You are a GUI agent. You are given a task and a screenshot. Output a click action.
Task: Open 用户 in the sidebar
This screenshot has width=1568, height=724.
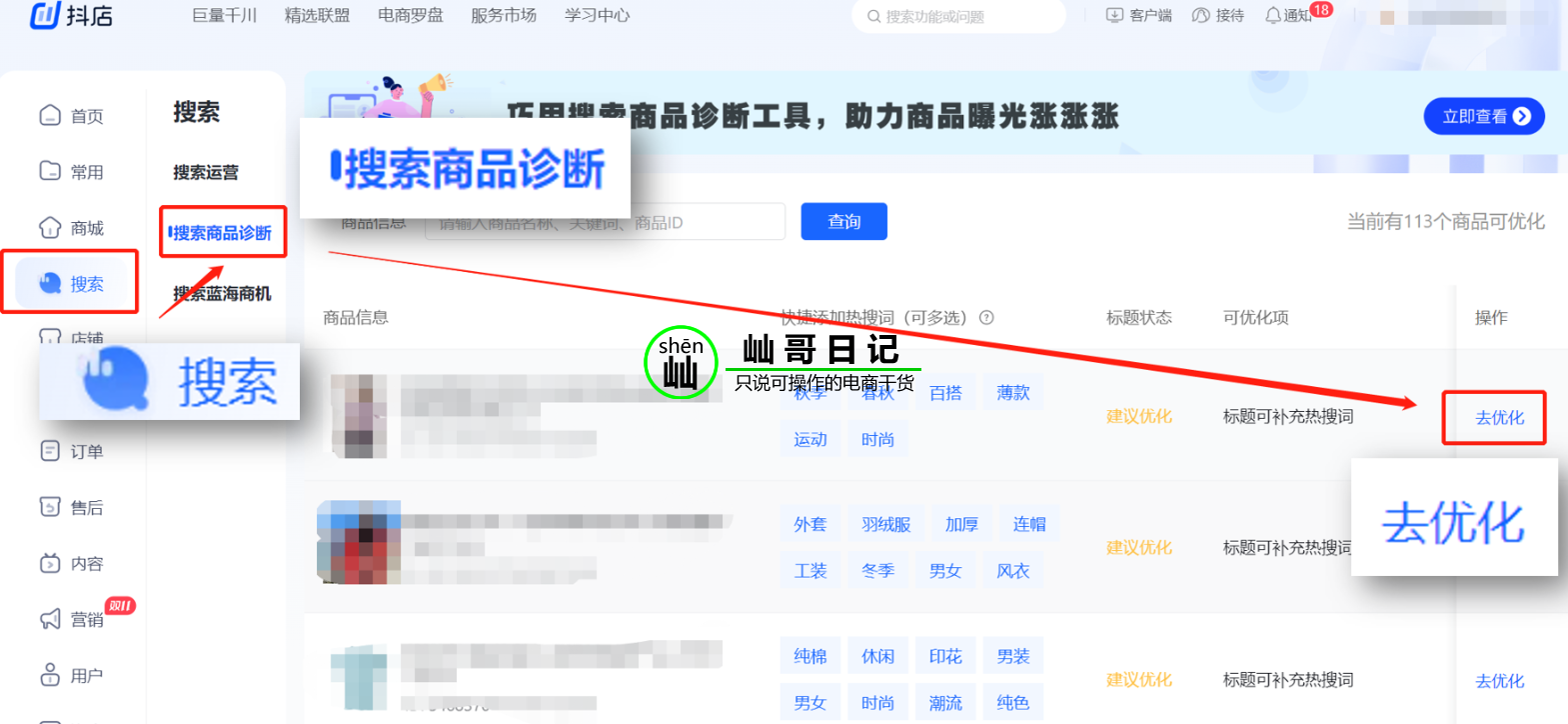coord(71,676)
